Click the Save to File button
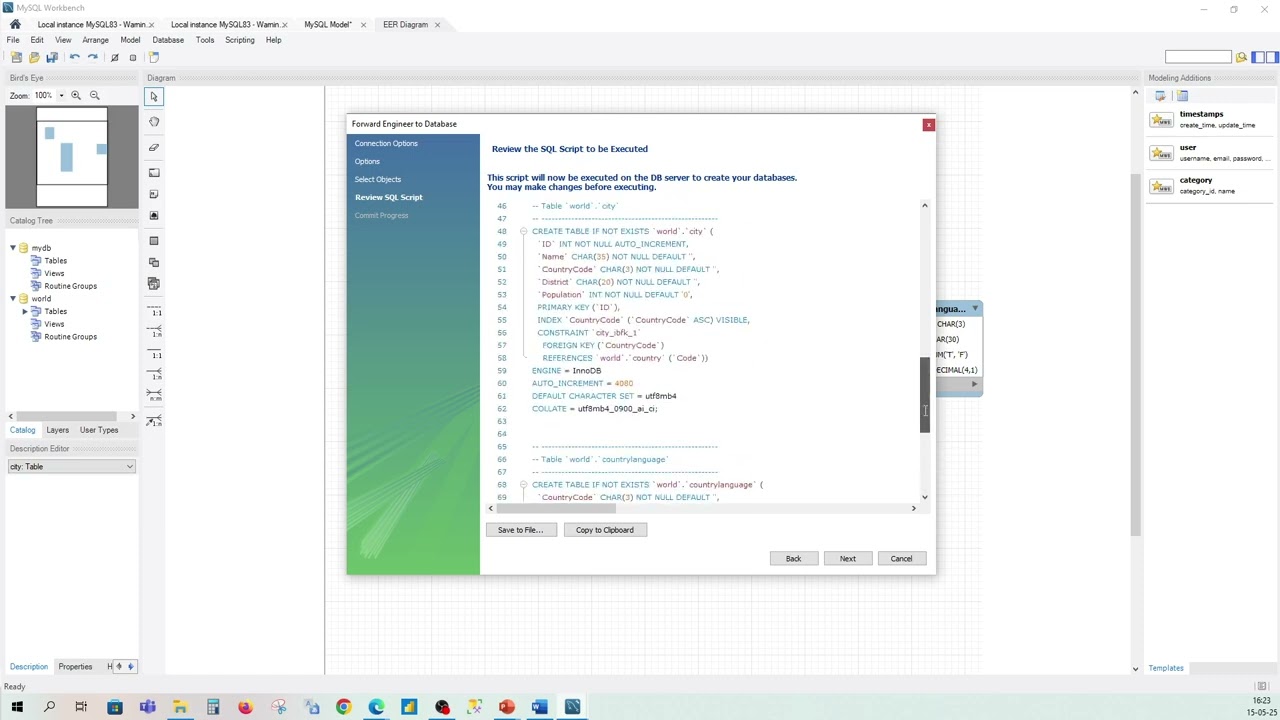The height and width of the screenshot is (720, 1280). [520, 530]
